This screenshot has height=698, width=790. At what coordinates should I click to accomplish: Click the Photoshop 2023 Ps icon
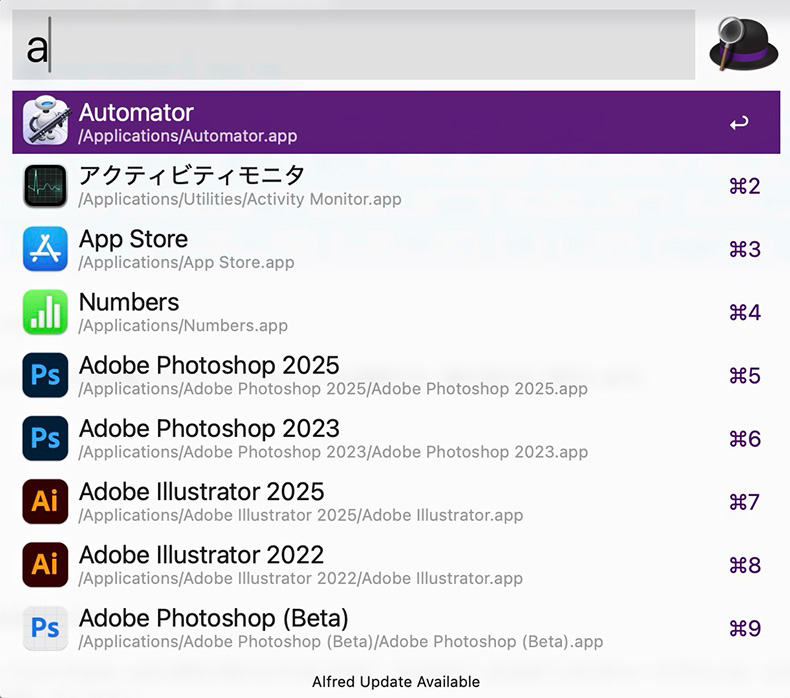coord(45,438)
